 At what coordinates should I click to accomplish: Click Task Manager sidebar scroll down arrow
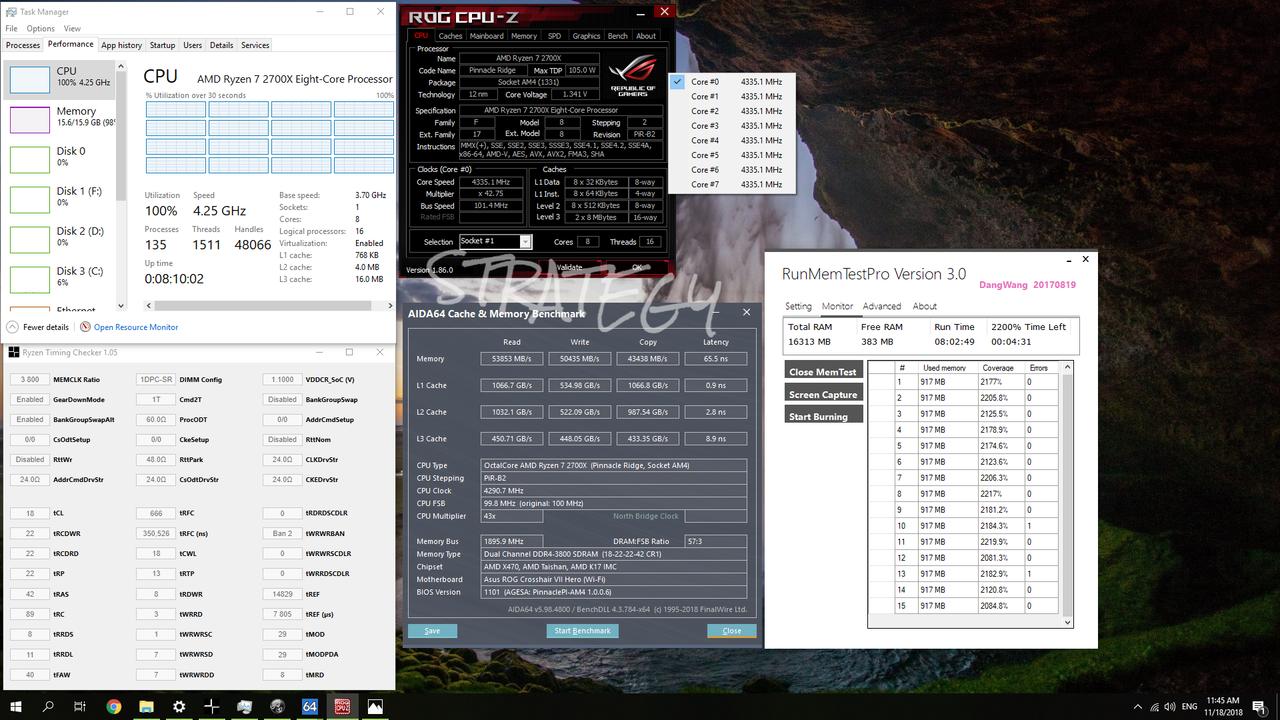pyautogui.click(x=122, y=305)
